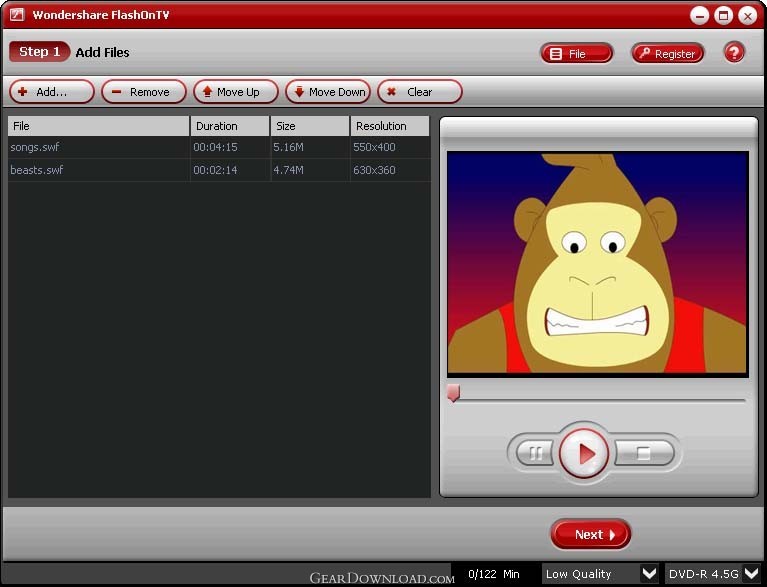This screenshot has height=587, width=767.
Task: Select songs.swf in the file list
Action: tap(219, 147)
